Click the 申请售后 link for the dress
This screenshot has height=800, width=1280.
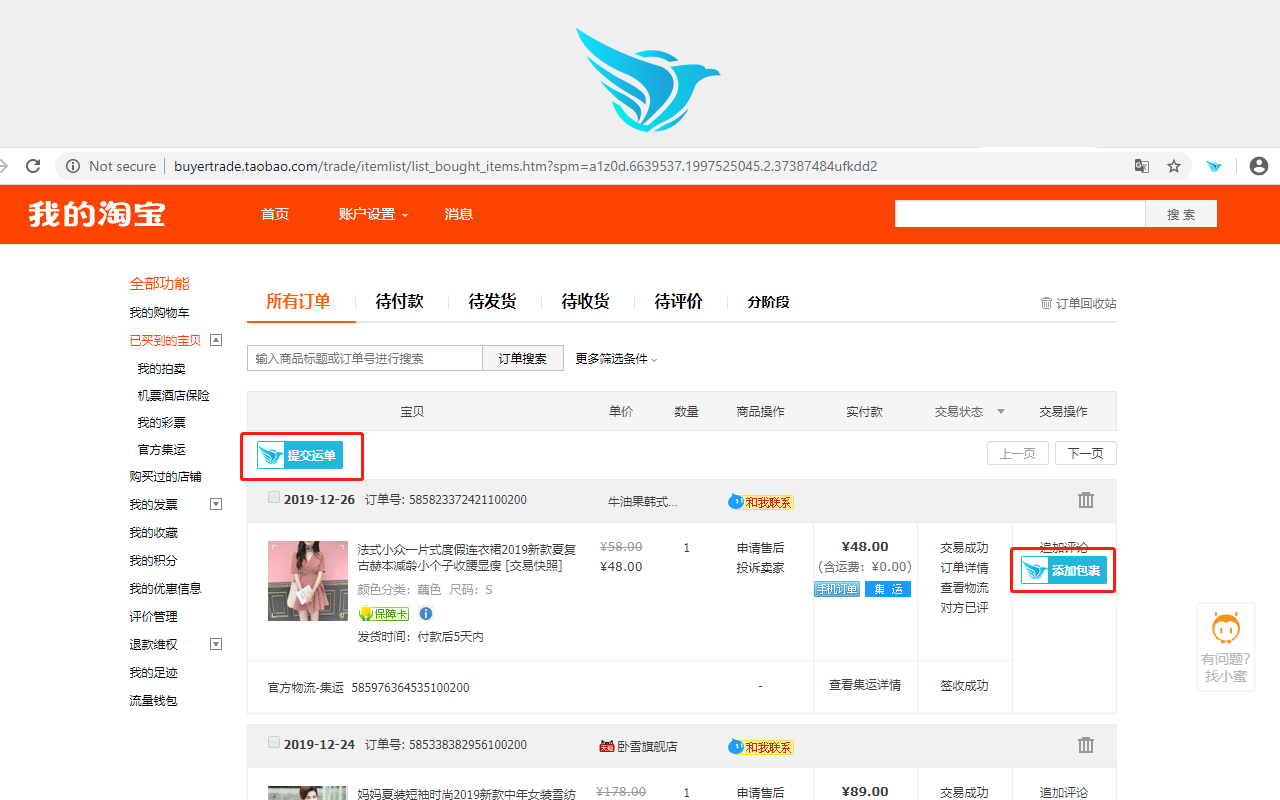pyautogui.click(x=760, y=548)
